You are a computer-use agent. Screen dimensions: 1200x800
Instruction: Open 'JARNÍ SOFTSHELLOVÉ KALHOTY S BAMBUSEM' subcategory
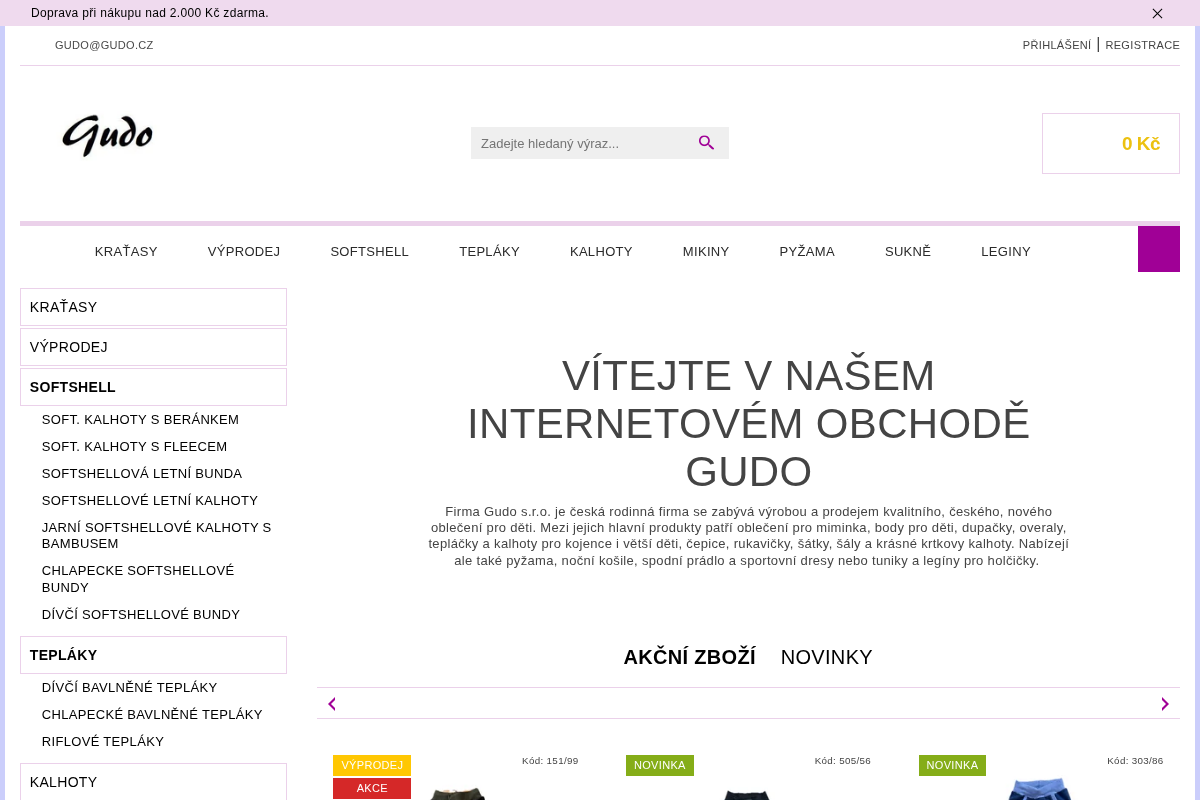click(157, 535)
